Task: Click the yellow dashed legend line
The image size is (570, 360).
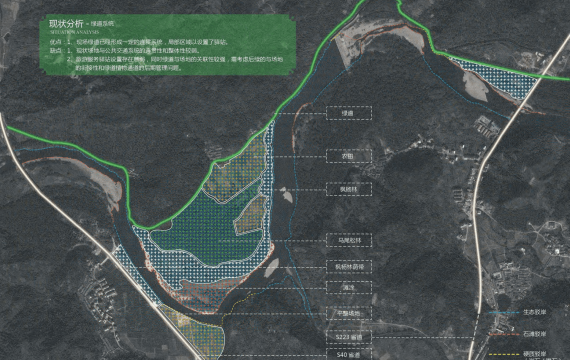Action: [503, 354]
